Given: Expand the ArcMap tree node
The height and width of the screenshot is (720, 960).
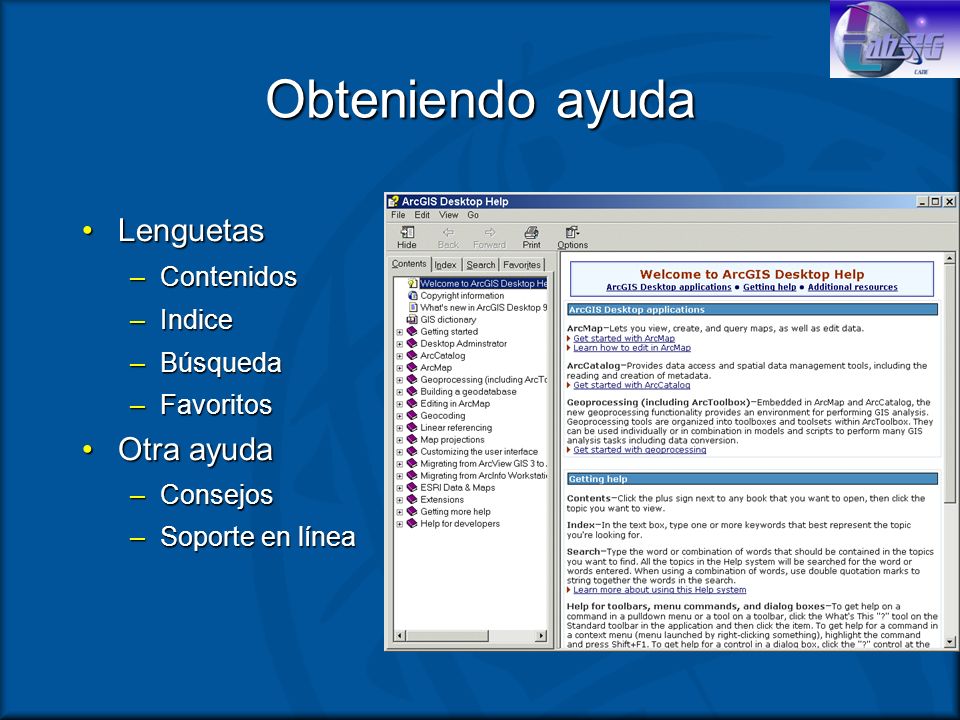Looking at the screenshot, I should click(x=399, y=369).
